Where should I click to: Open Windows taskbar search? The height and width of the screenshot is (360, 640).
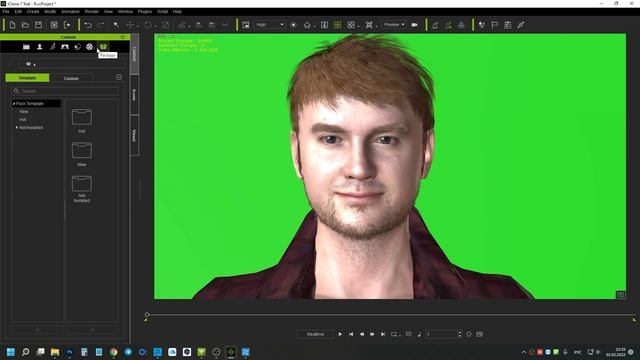tap(26, 352)
